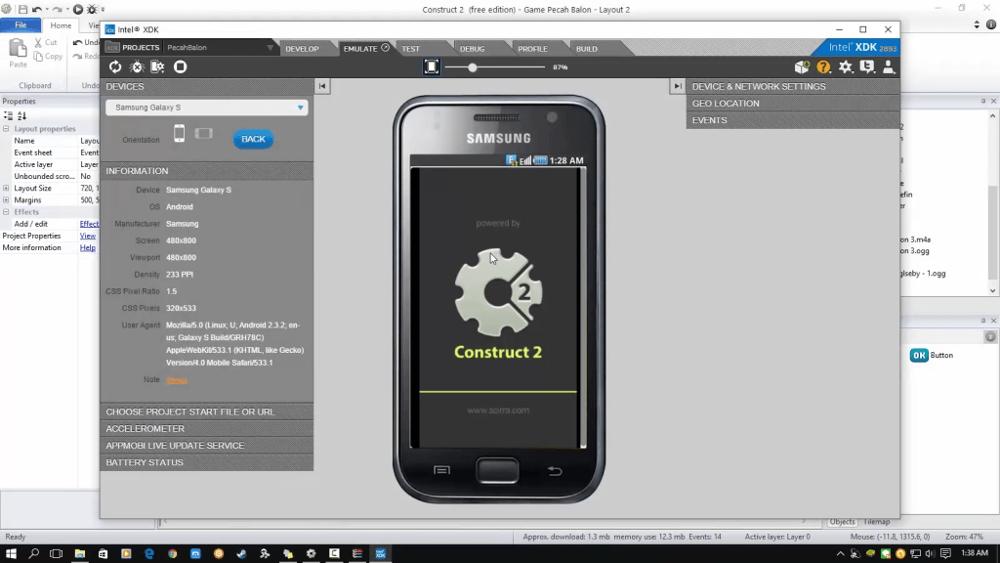Click Paste icon in Construct 2 ribbon
This screenshot has height=563, width=1000.
(x=18, y=53)
